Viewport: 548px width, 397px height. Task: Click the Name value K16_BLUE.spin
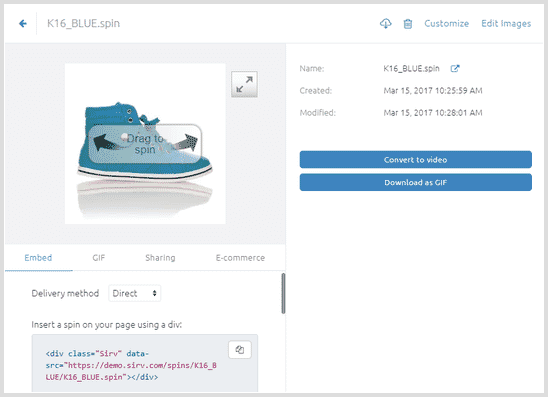[411, 68]
